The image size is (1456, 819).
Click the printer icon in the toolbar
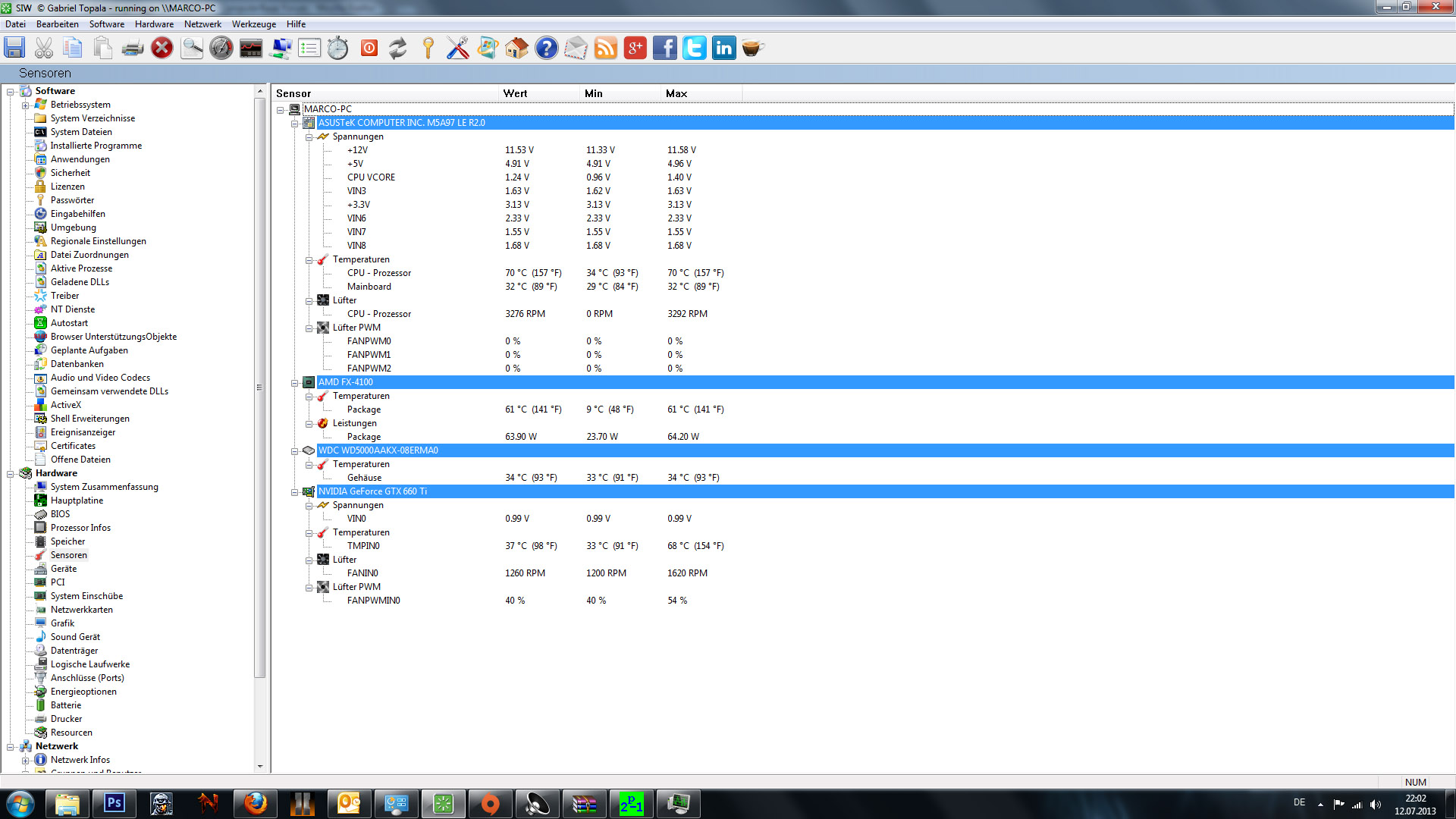tap(133, 49)
